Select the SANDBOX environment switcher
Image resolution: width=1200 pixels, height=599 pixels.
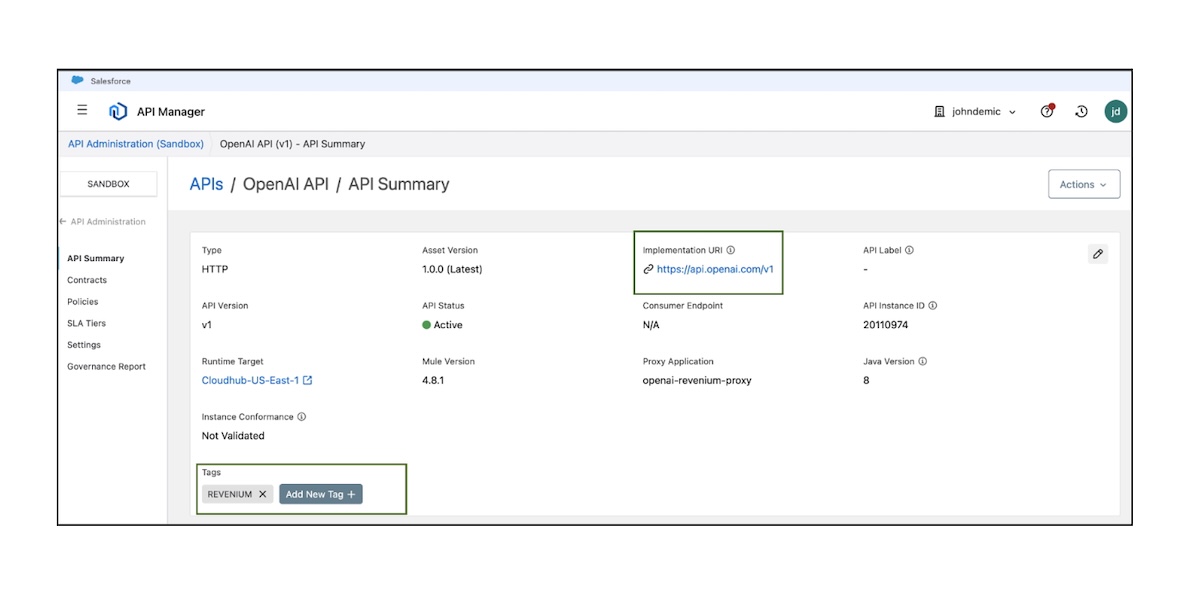(108, 184)
